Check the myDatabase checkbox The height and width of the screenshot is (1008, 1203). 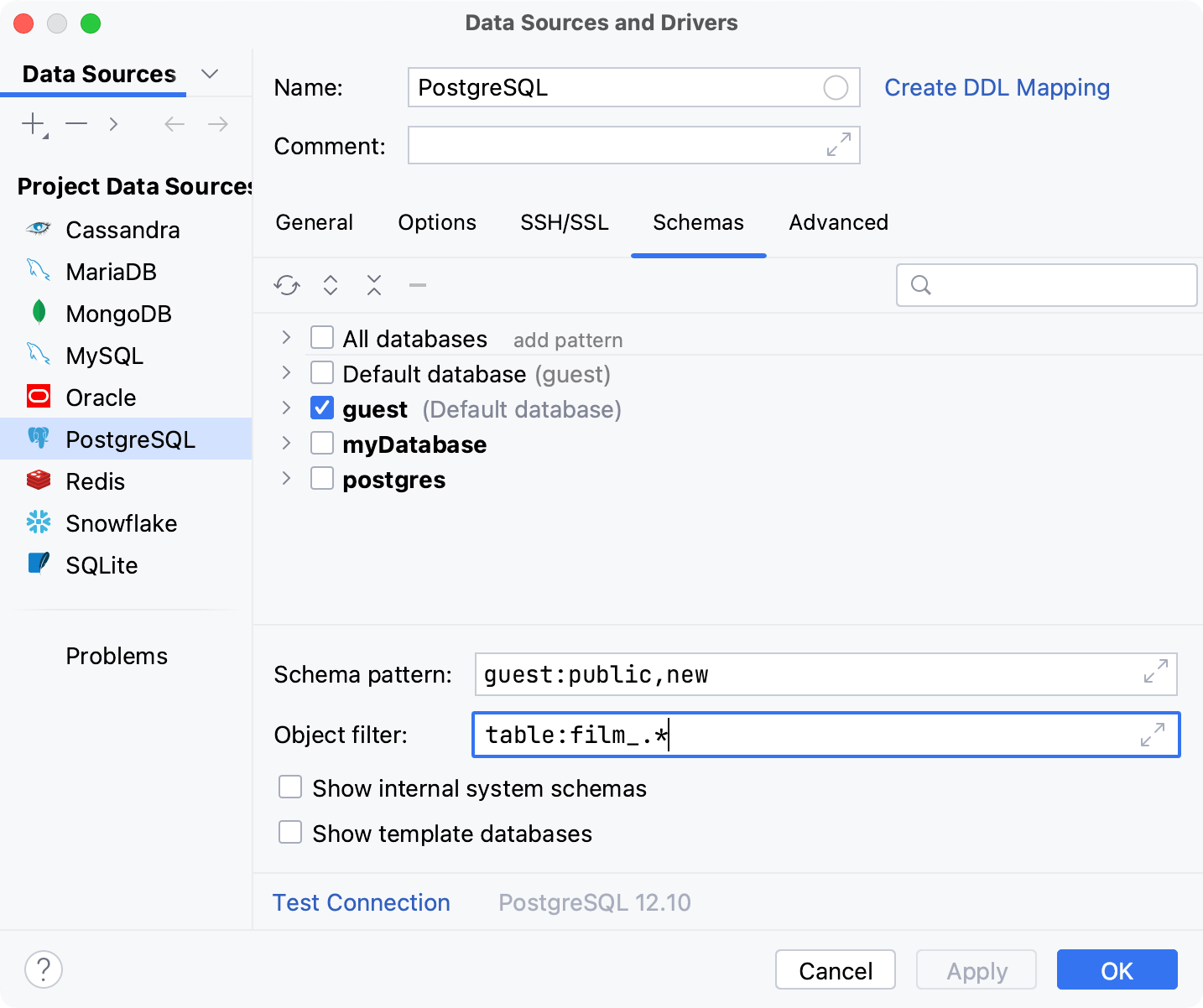tap(321, 443)
